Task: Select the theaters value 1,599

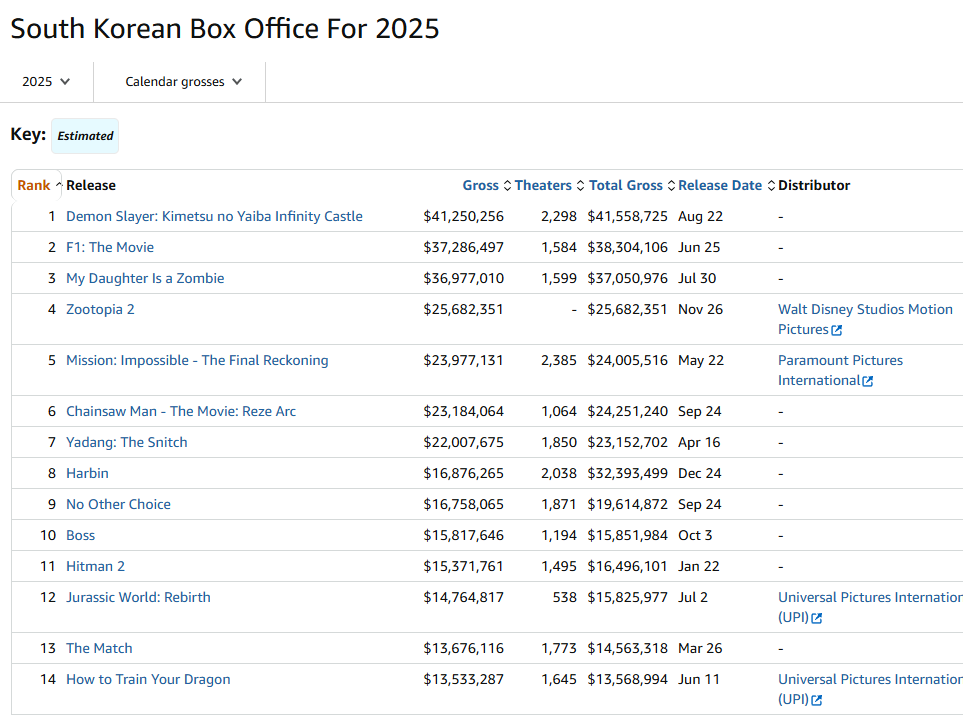Action: (559, 278)
